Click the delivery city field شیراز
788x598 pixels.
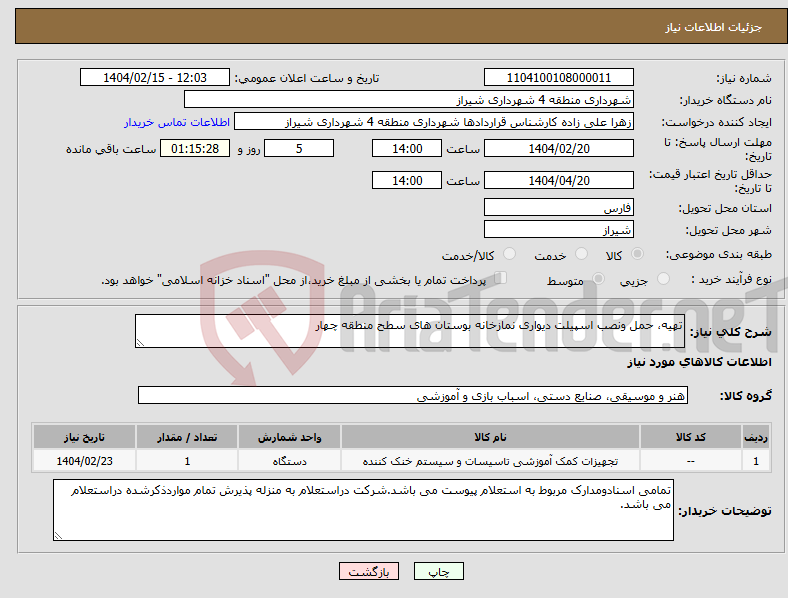point(558,230)
